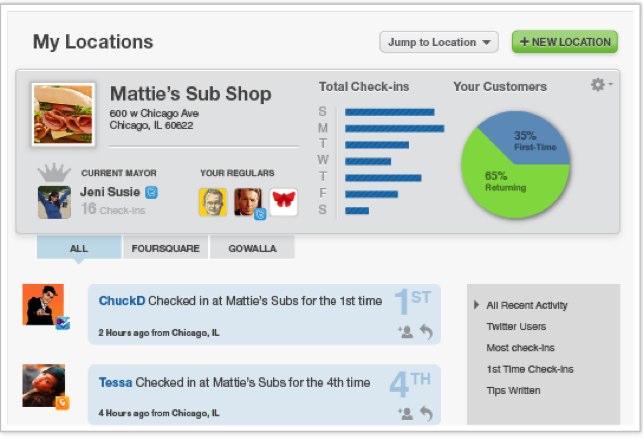This screenshot has height=446, width=643.
Task: Select the ALL activity tab
Action: (x=79, y=248)
